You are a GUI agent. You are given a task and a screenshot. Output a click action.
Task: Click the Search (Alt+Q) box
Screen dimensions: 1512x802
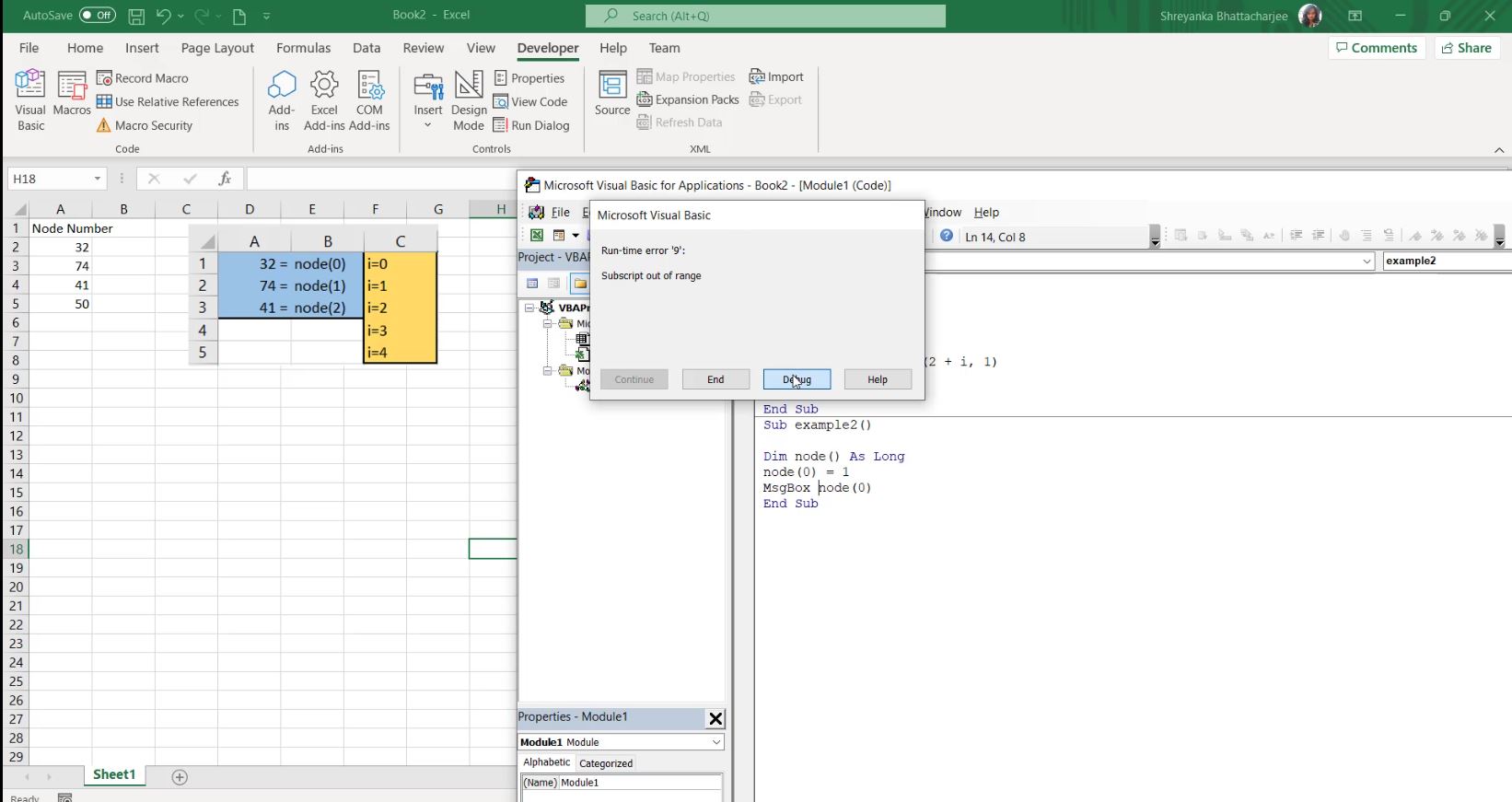point(765,16)
